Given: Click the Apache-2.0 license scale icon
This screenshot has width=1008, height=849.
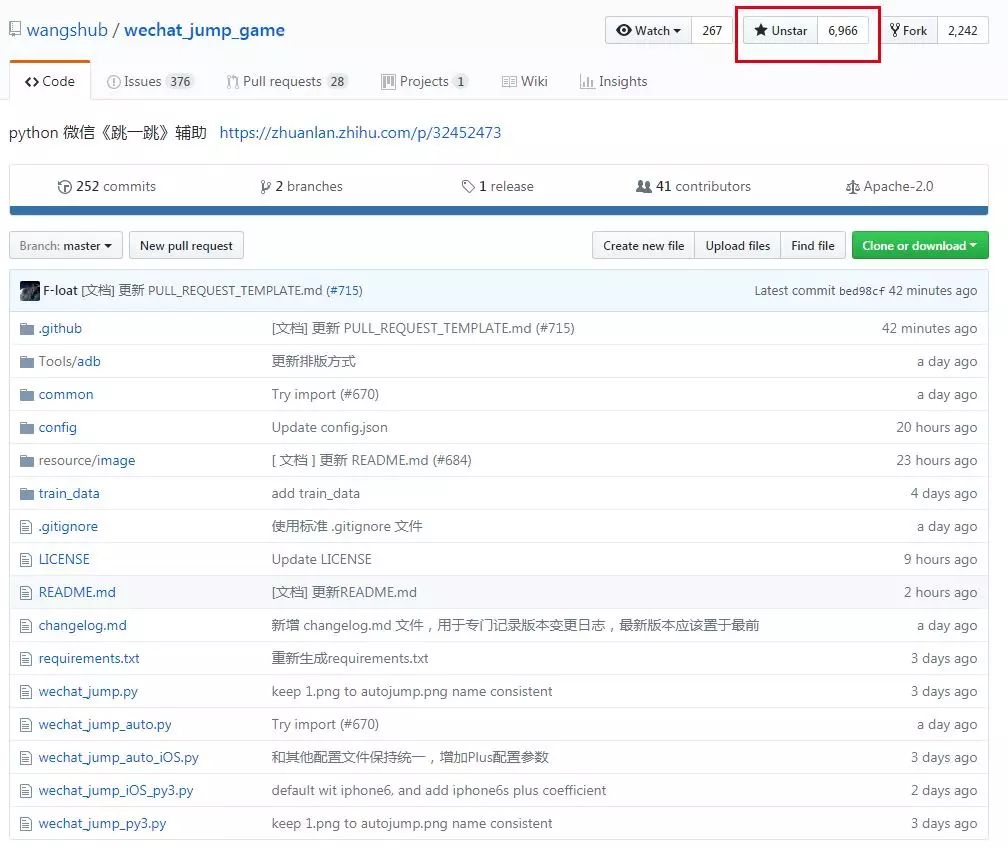Looking at the screenshot, I should click(x=854, y=186).
